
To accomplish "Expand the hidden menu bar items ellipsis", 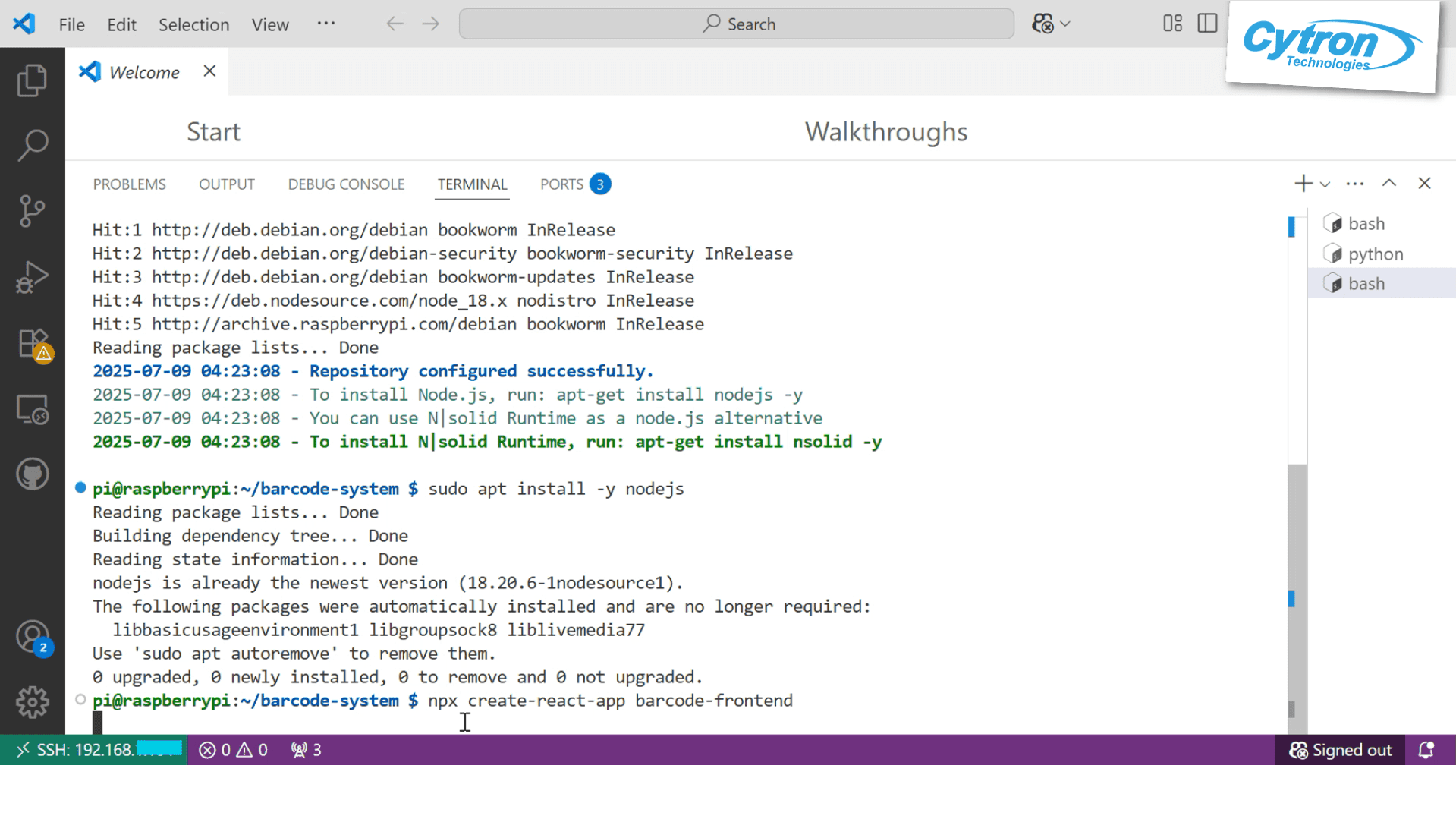I will [x=326, y=24].
